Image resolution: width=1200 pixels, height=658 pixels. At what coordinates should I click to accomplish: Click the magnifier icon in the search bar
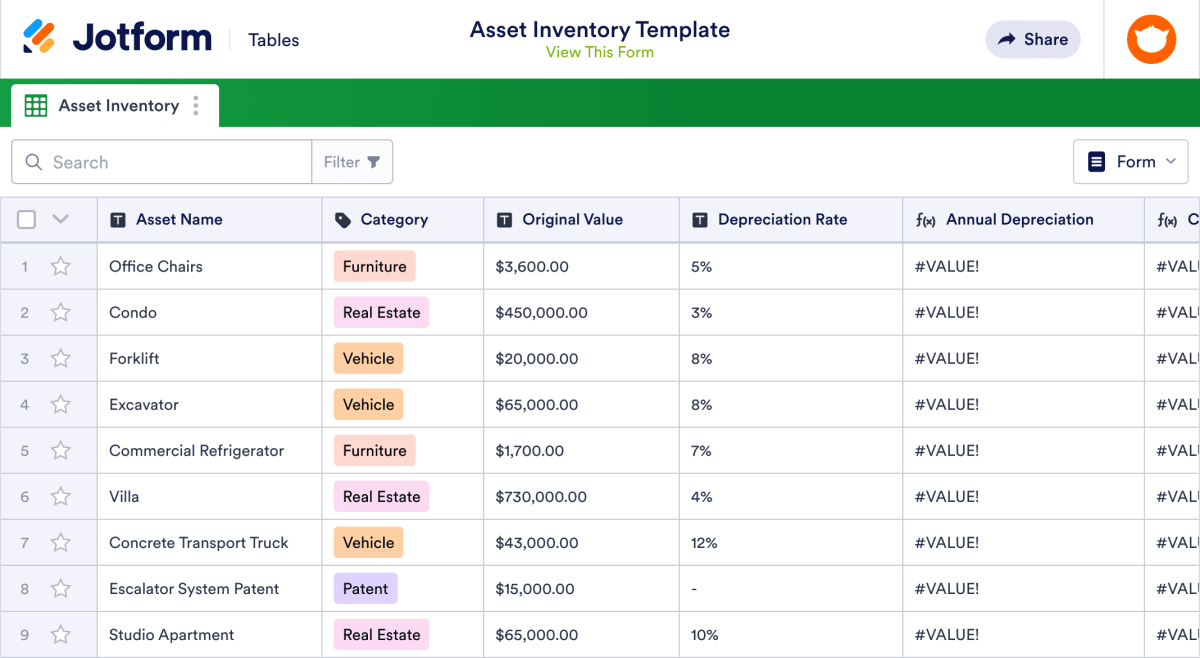click(x=32, y=161)
